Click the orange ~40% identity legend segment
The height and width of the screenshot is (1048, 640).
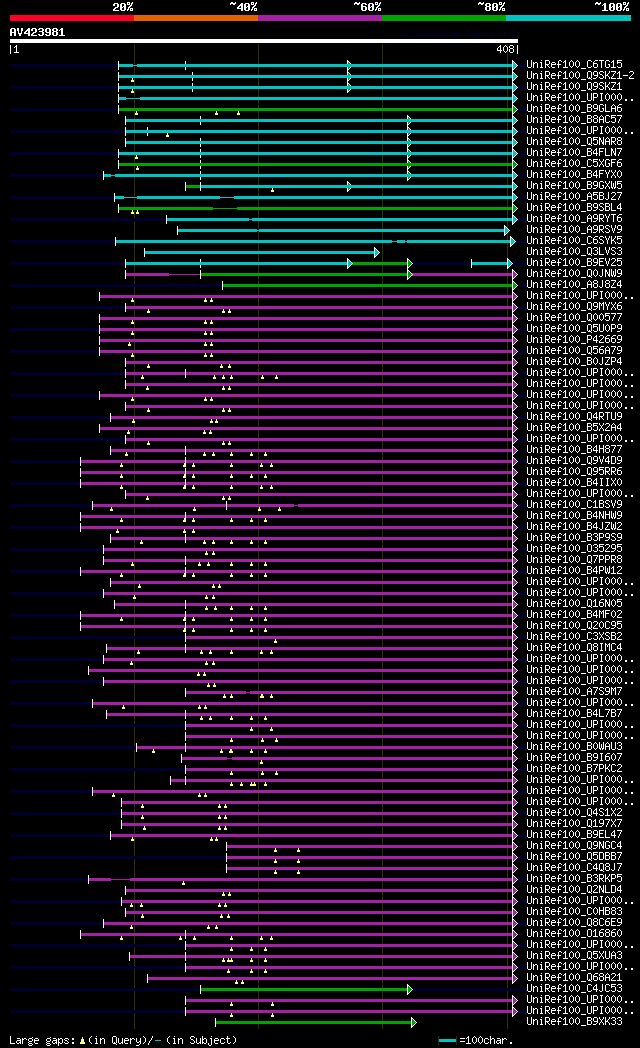(196, 18)
